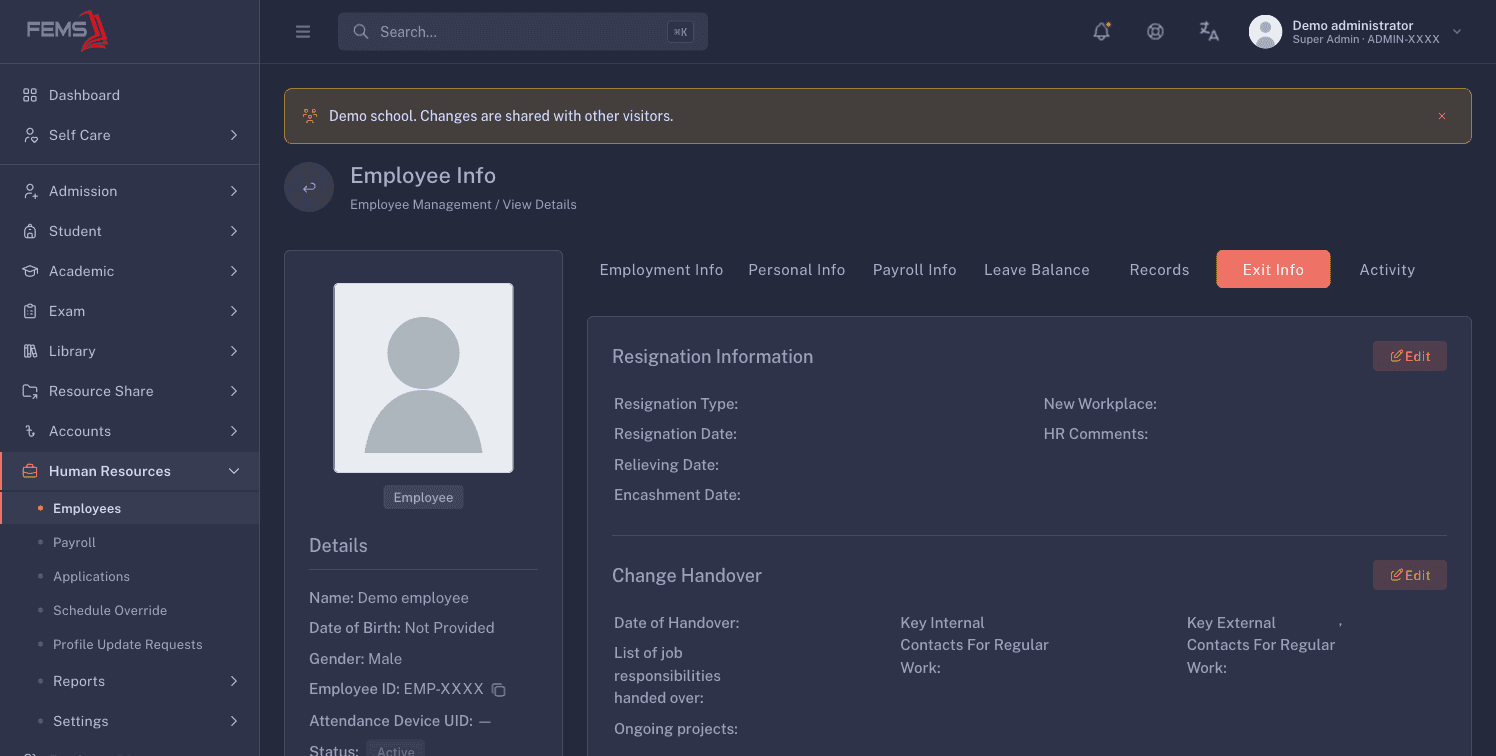The height and width of the screenshot is (756, 1496).
Task: Edit the Change Handover section
Action: click(1410, 575)
